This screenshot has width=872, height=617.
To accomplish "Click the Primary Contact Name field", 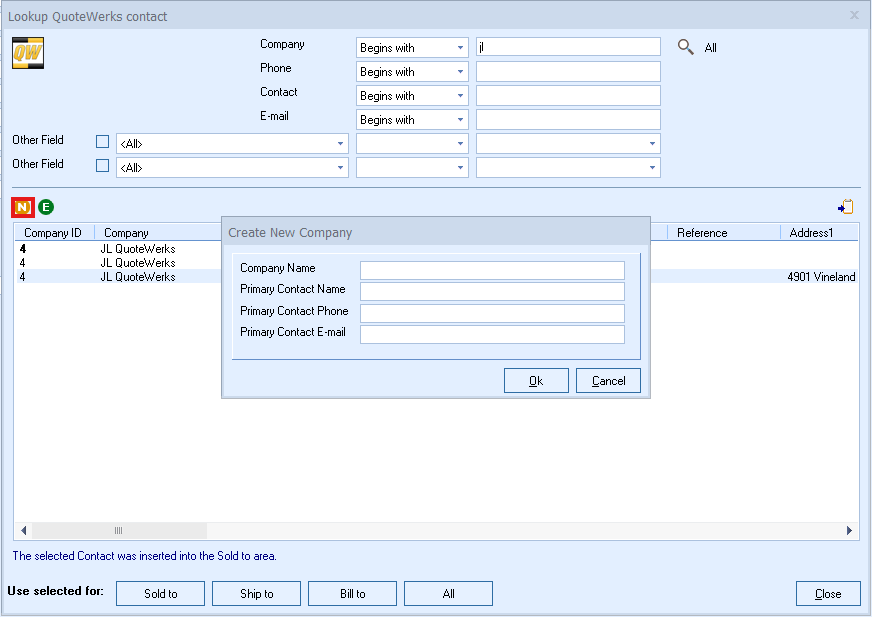I will click(492, 292).
